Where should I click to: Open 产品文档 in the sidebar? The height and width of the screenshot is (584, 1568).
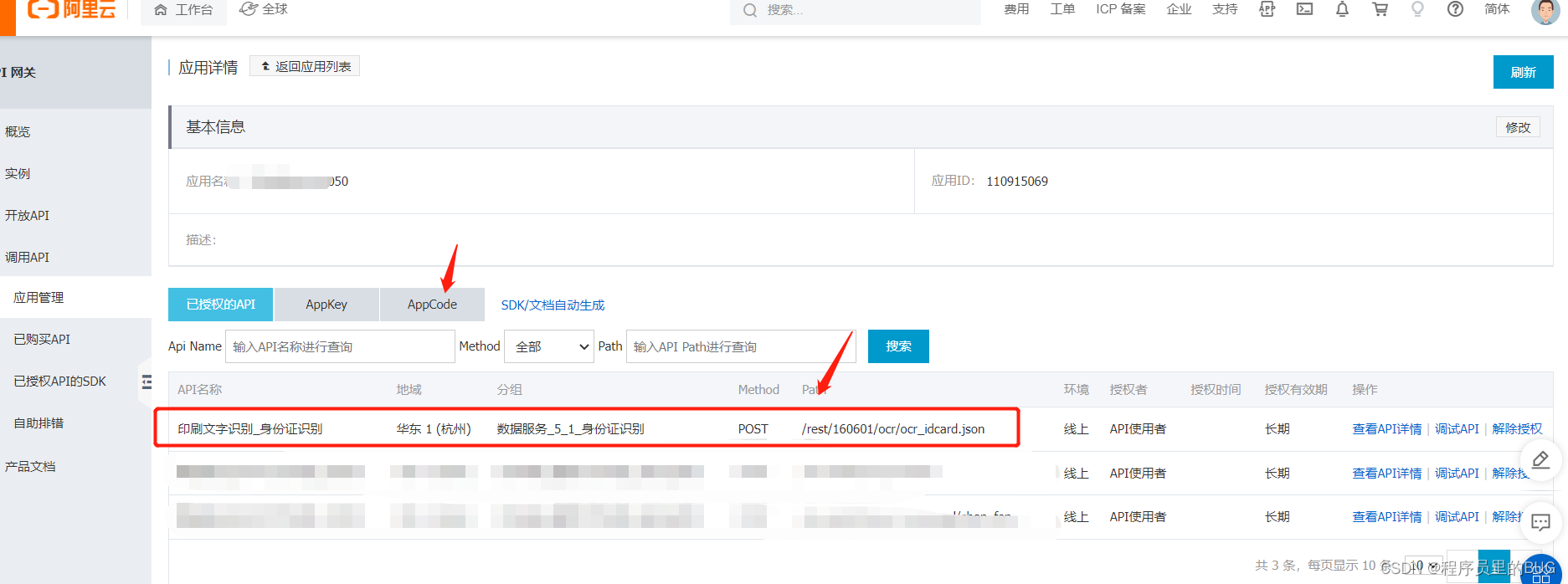pos(30,466)
